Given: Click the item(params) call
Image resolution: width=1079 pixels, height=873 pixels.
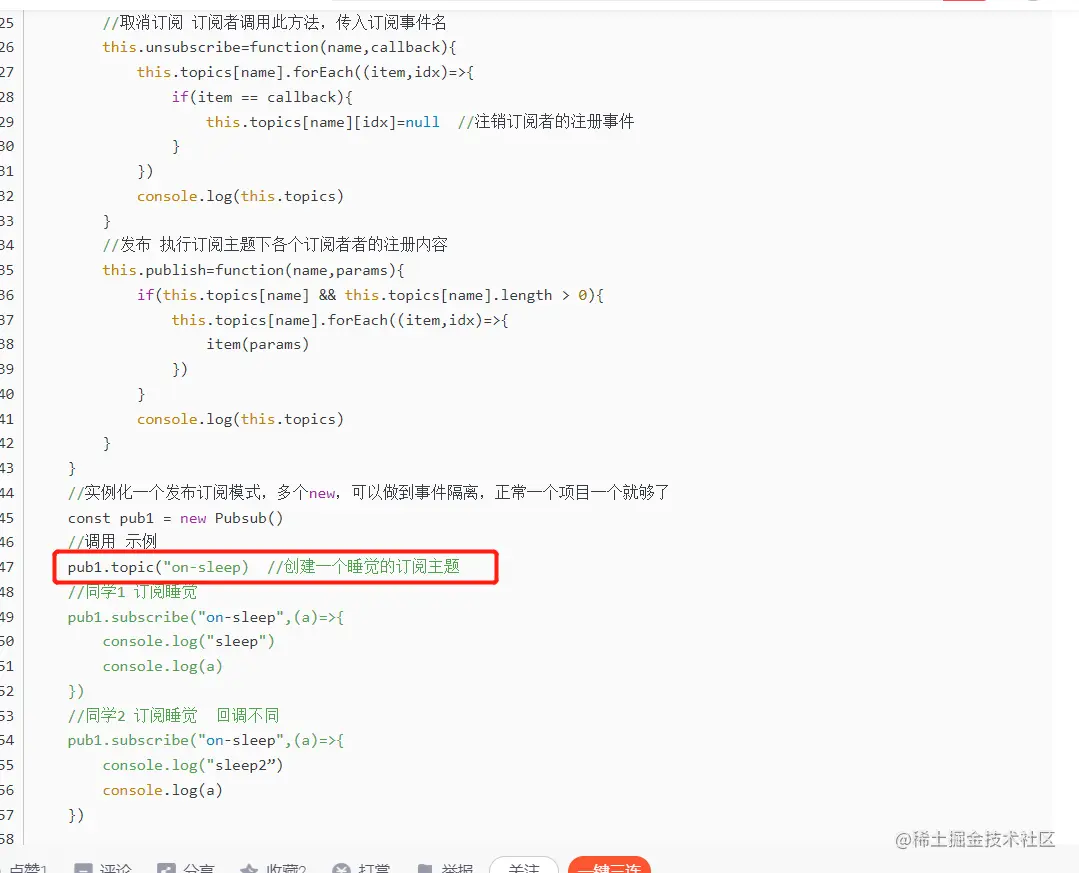Looking at the screenshot, I should point(258,344).
